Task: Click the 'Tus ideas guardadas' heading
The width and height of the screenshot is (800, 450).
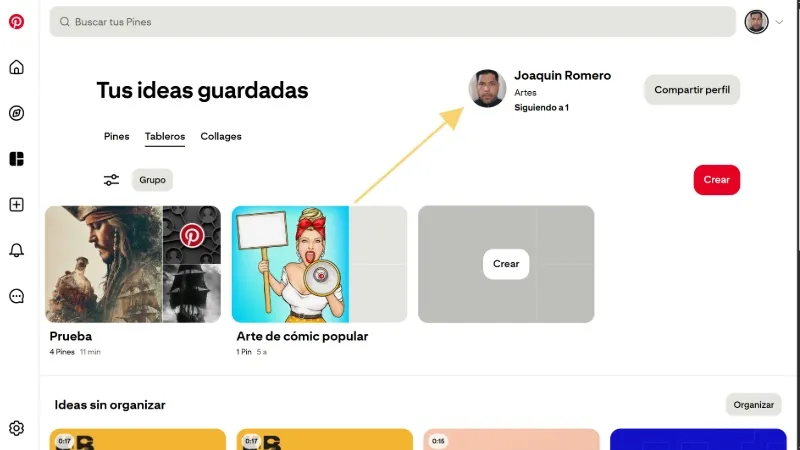Action: 202,90
